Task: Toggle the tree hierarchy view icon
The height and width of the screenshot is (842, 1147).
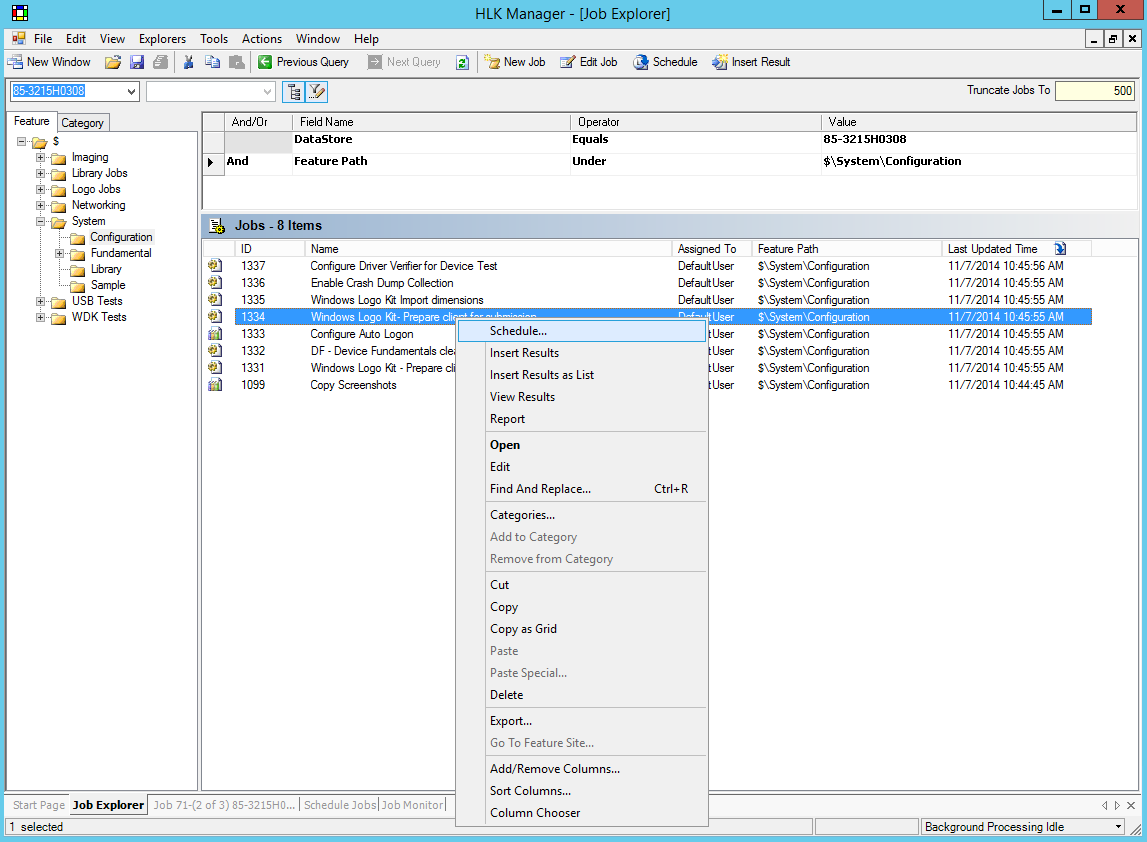Action: click(x=294, y=92)
